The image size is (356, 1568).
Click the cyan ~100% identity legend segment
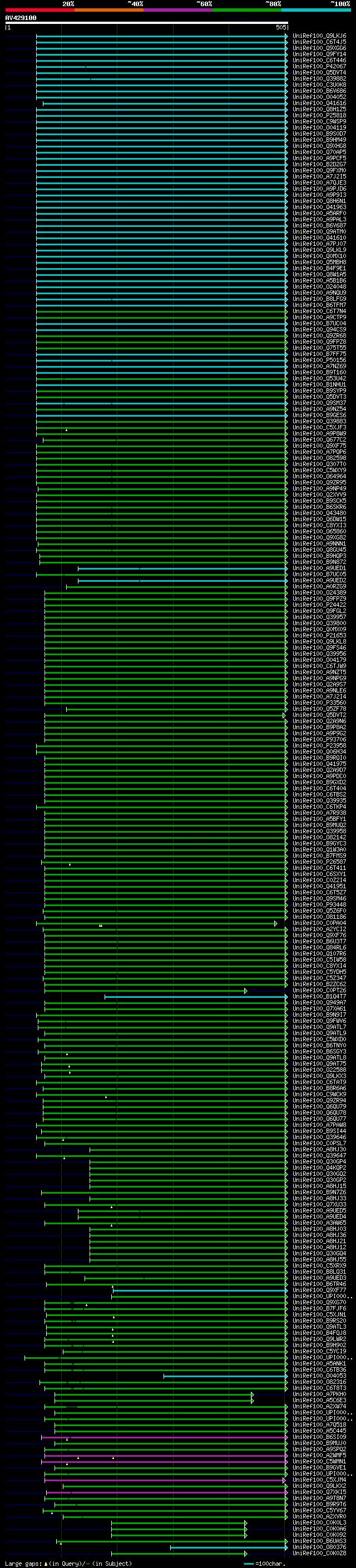(316, 10)
